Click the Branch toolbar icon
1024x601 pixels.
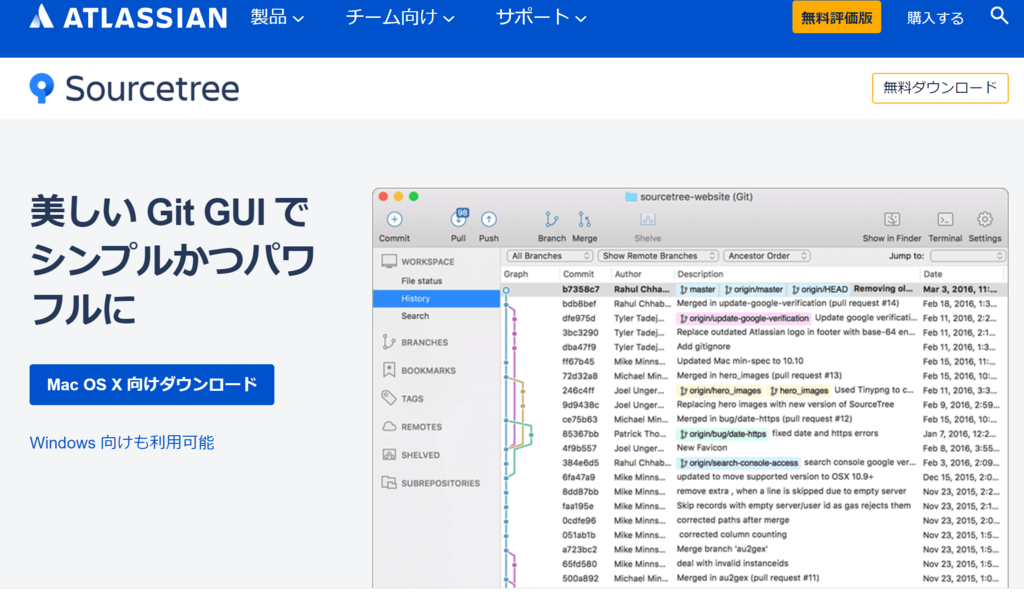[x=552, y=219]
